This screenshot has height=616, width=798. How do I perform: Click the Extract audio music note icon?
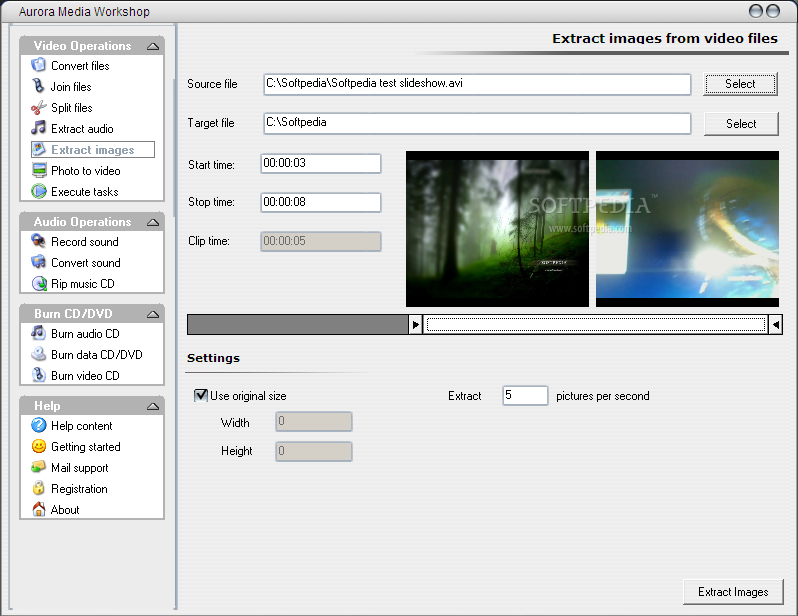point(39,129)
